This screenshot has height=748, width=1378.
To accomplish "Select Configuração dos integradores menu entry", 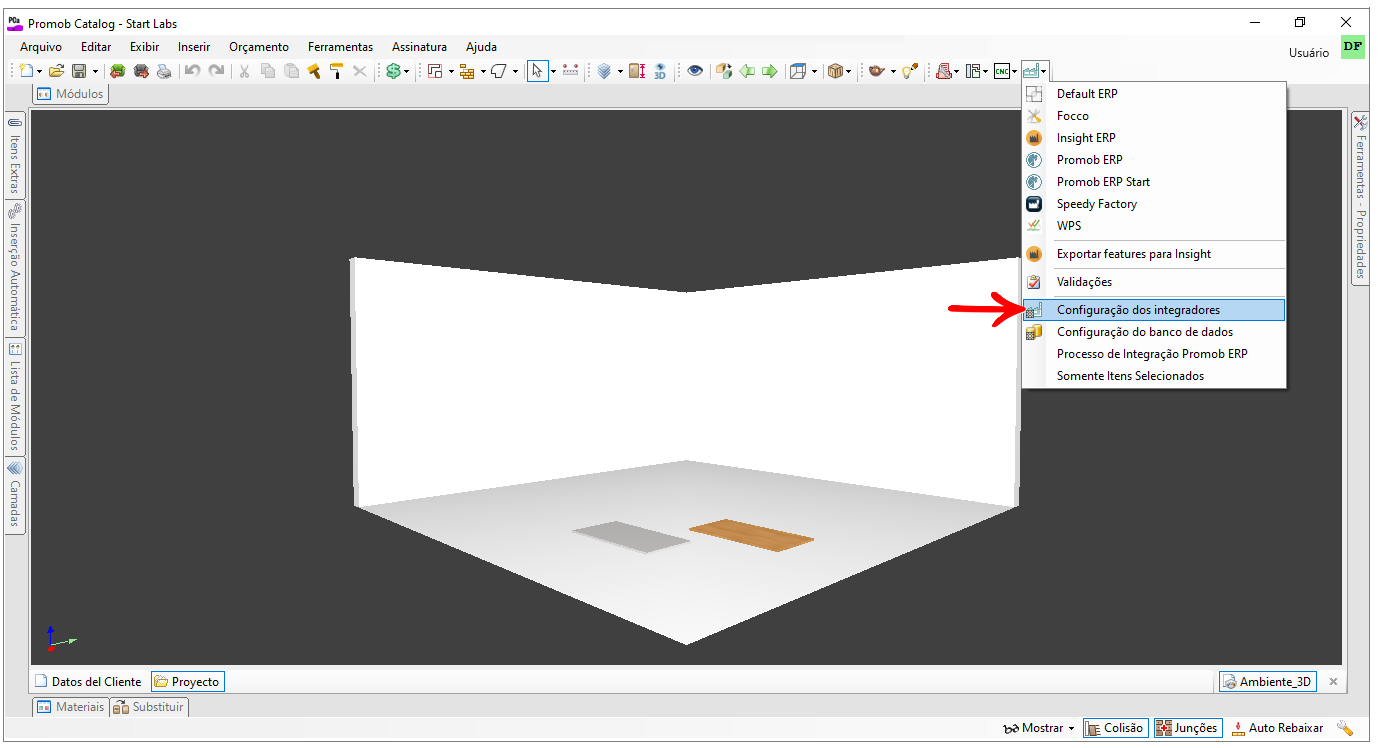I will [x=1153, y=310].
